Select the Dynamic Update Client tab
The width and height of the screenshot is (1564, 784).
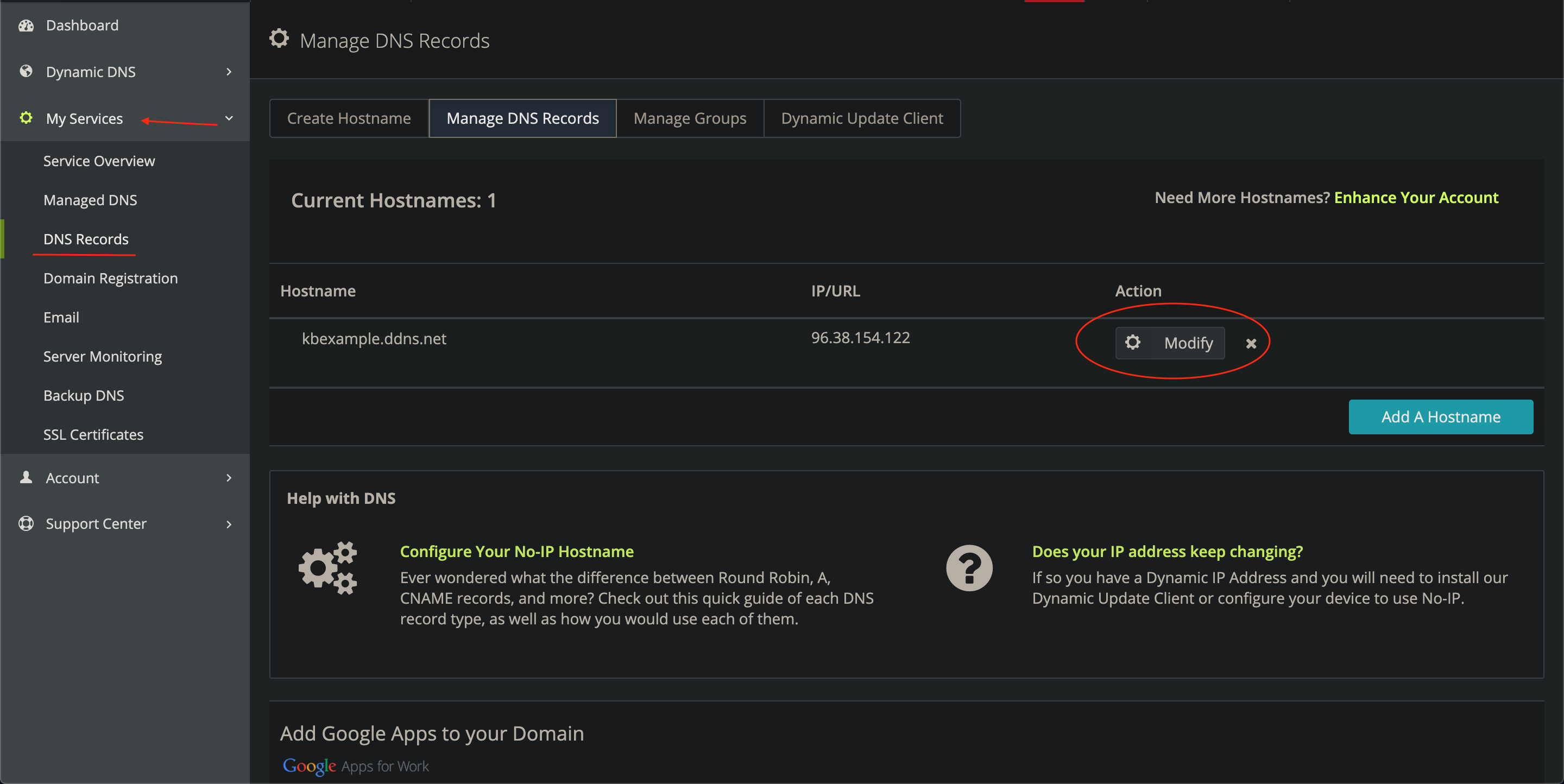pos(861,118)
